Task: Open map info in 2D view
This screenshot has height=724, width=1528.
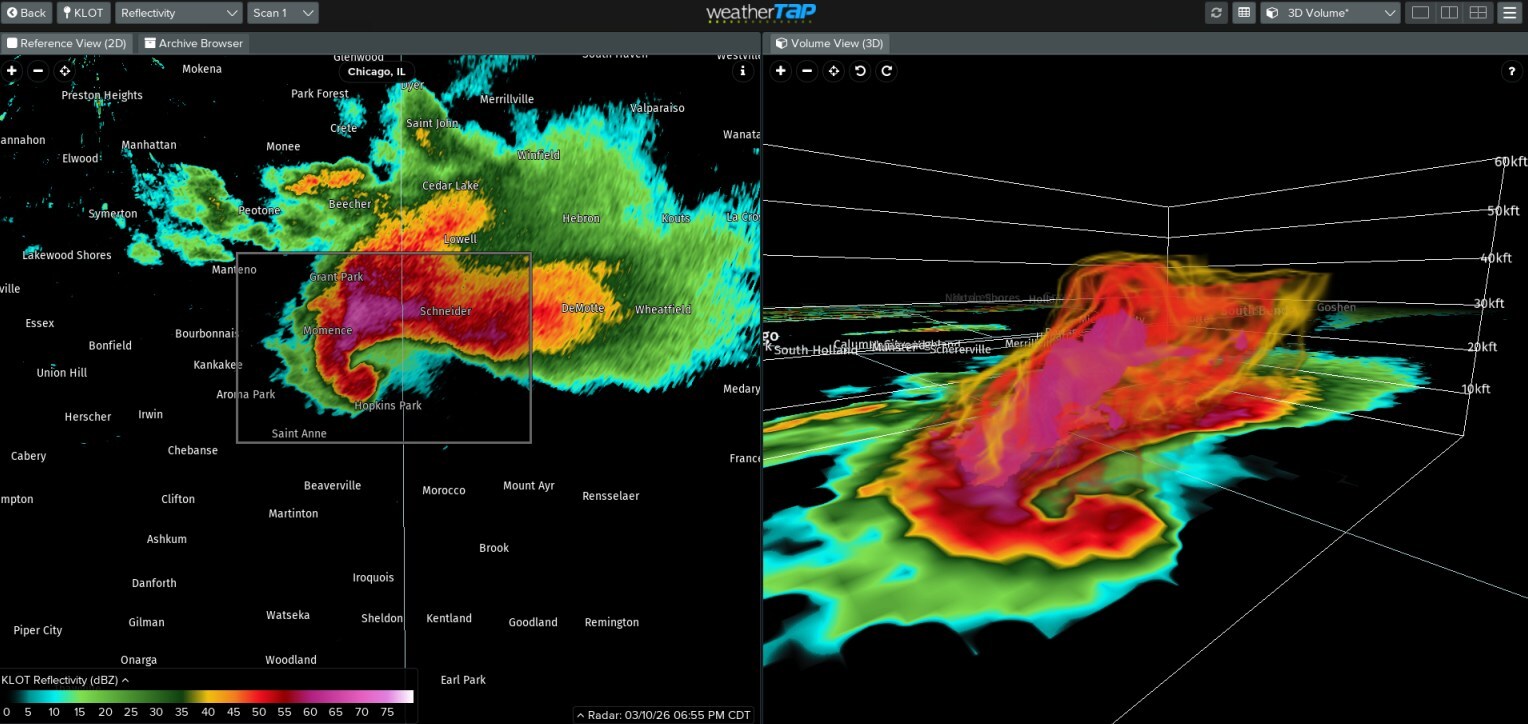Action: pyautogui.click(x=742, y=71)
